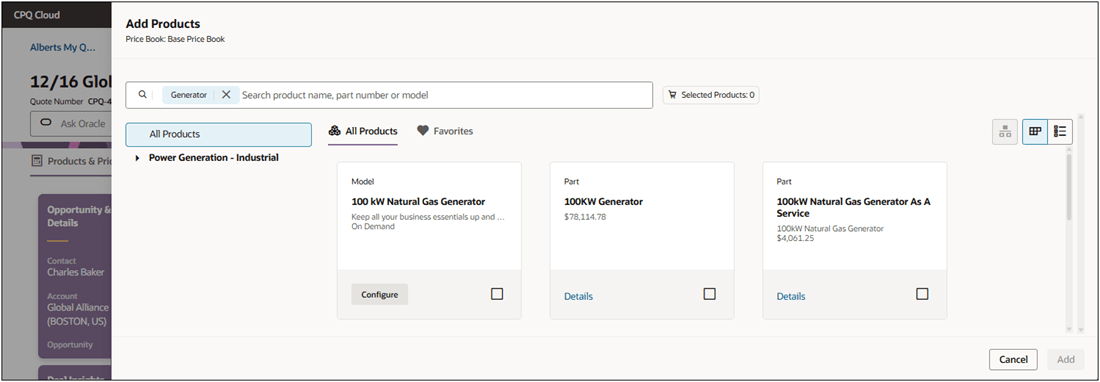Select the 100KW Generator checkbox
The height and width of the screenshot is (382, 1100).
pos(709,294)
